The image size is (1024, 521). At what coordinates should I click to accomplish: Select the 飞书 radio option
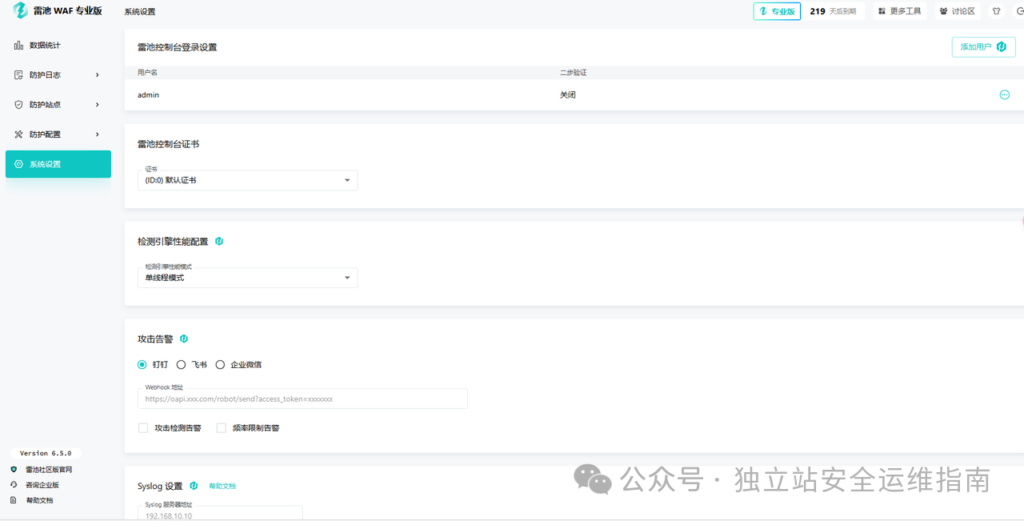[x=181, y=364]
